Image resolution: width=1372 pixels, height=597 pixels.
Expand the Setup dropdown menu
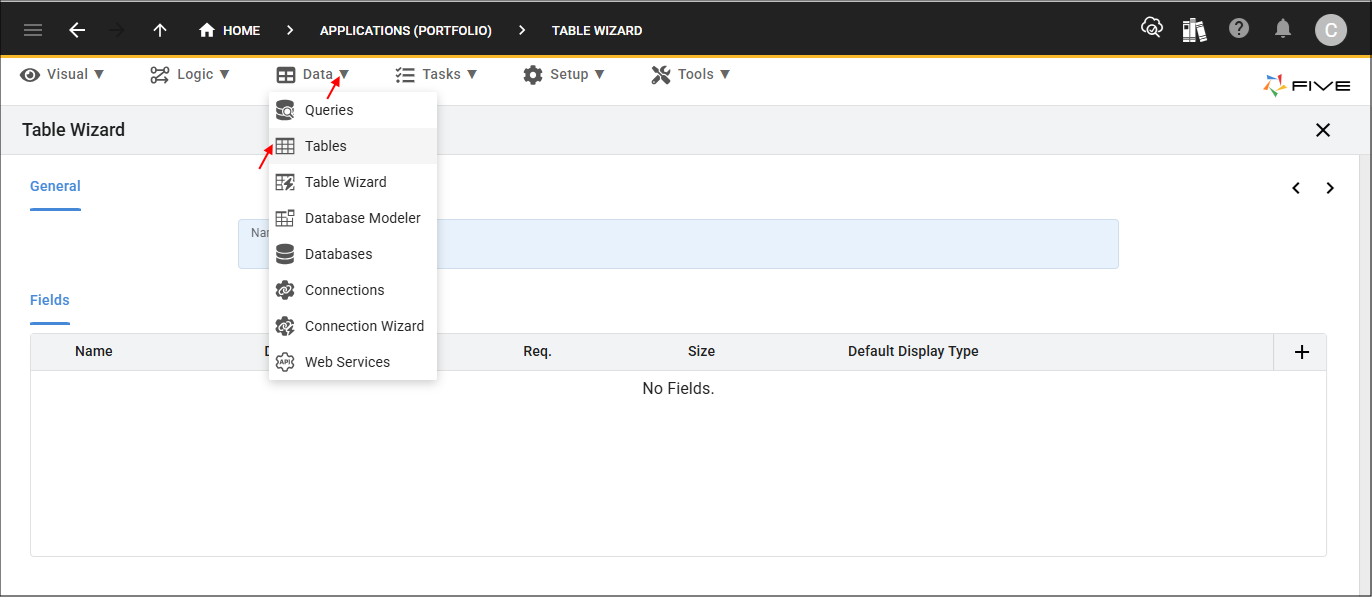pos(564,74)
